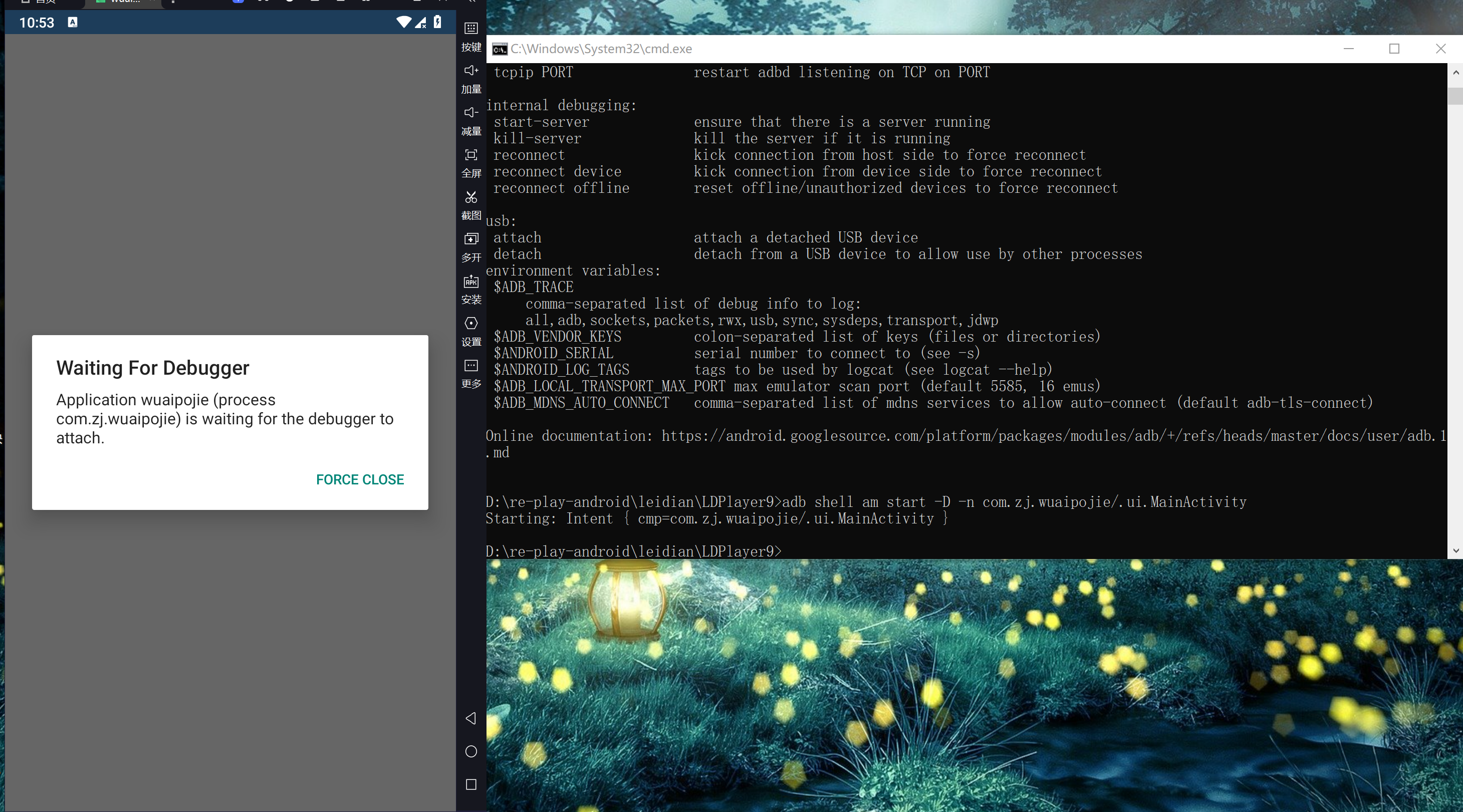Tap the Android recents square button

[471, 784]
